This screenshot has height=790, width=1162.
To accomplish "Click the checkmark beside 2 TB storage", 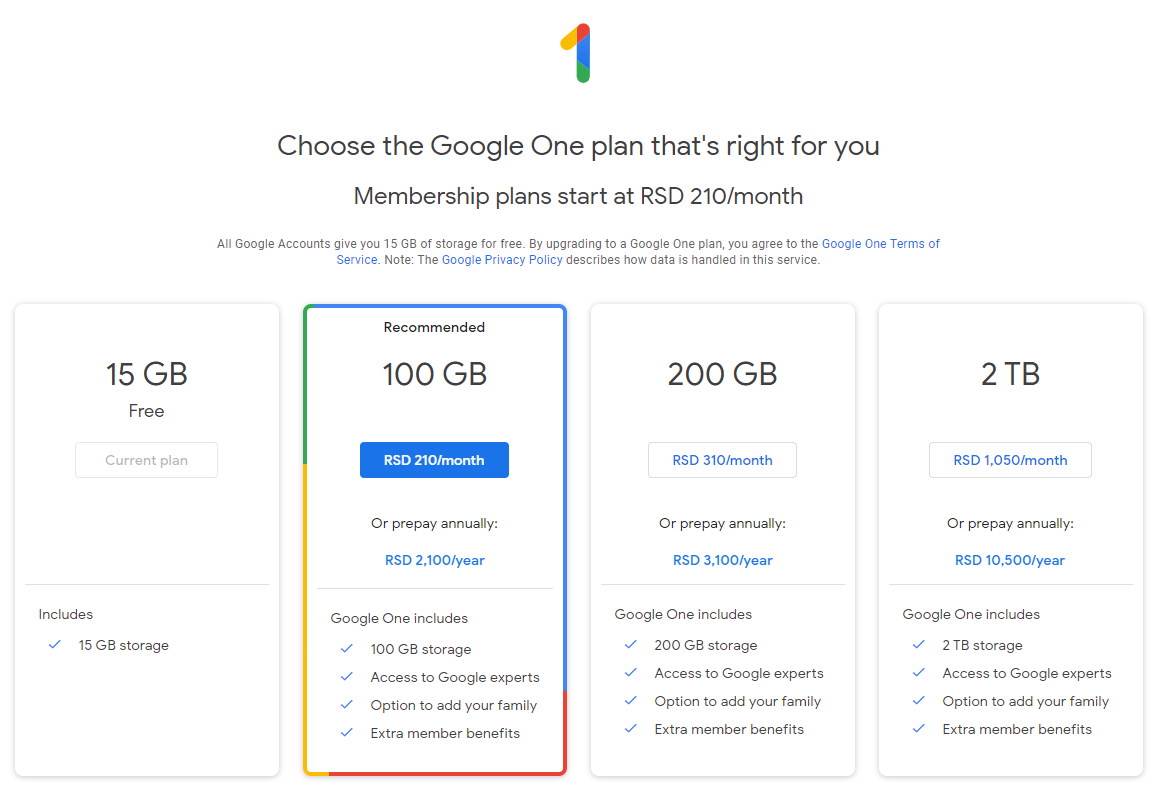I will tap(919, 645).
